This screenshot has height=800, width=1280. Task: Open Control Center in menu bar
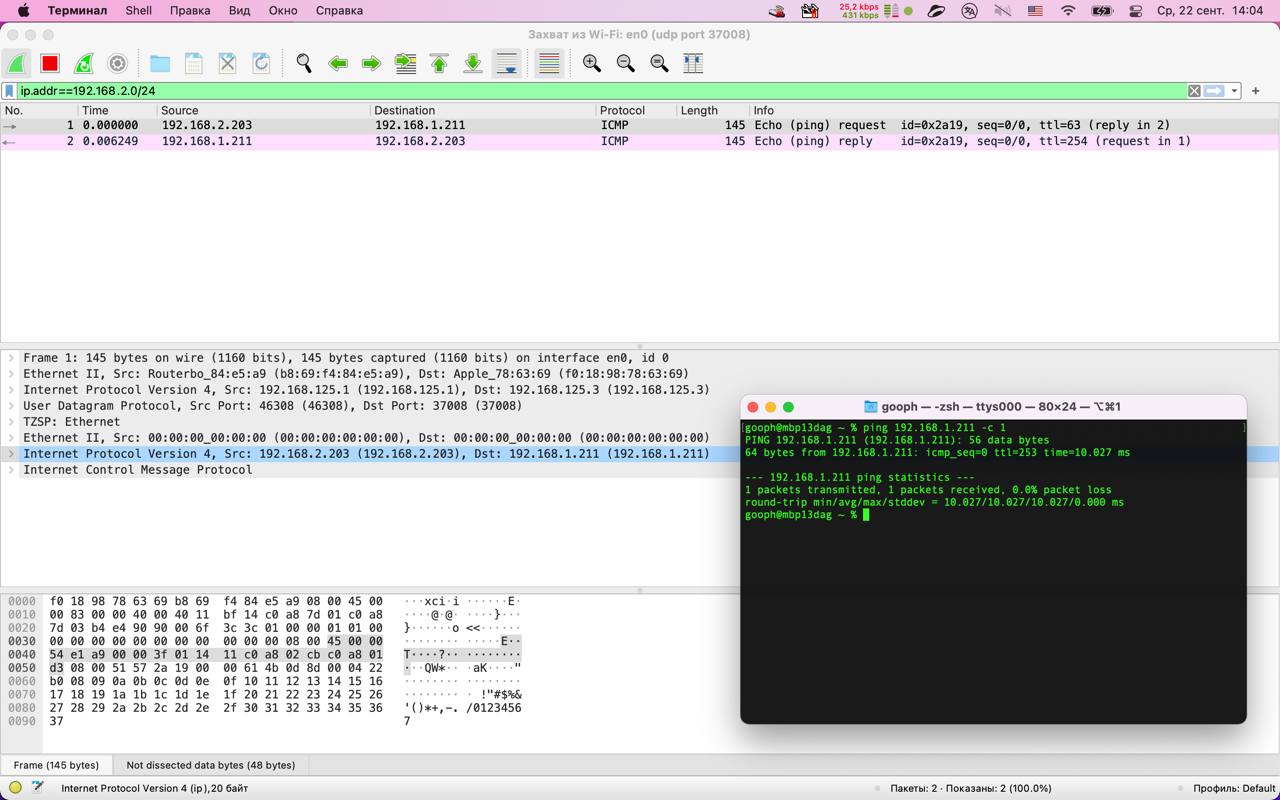click(x=1135, y=11)
